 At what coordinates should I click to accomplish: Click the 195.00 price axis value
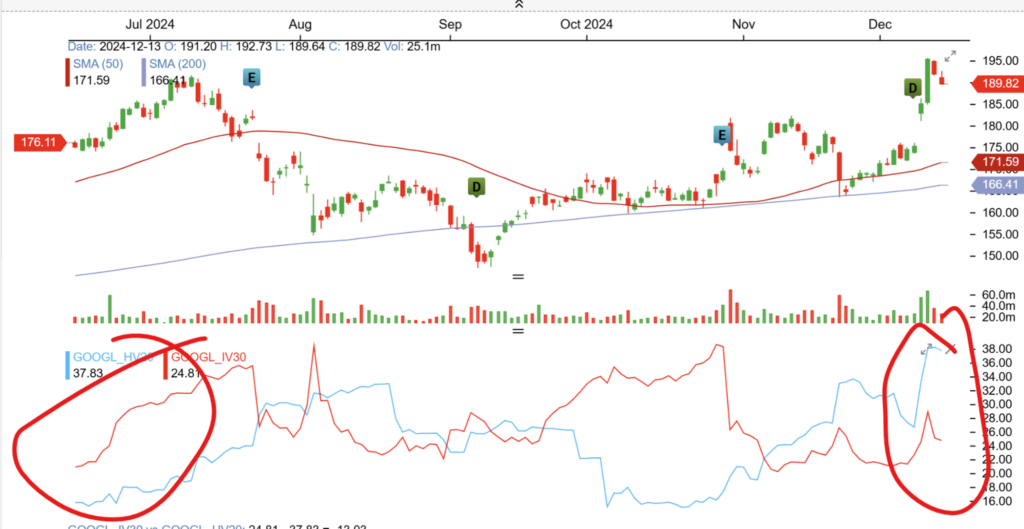pyautogui.click(x=1001, y=61)
